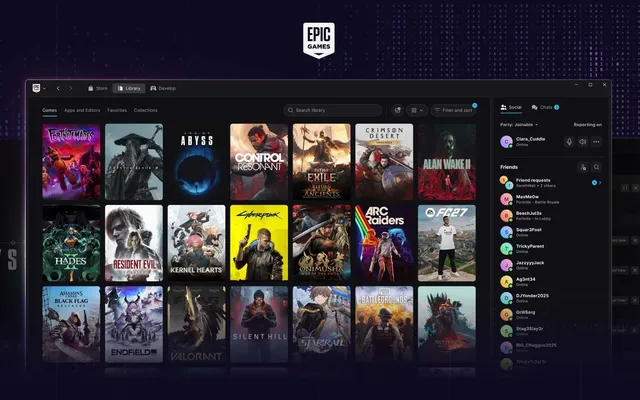
Task: Open Filter and sort options
Action: (x=453, y=110)
